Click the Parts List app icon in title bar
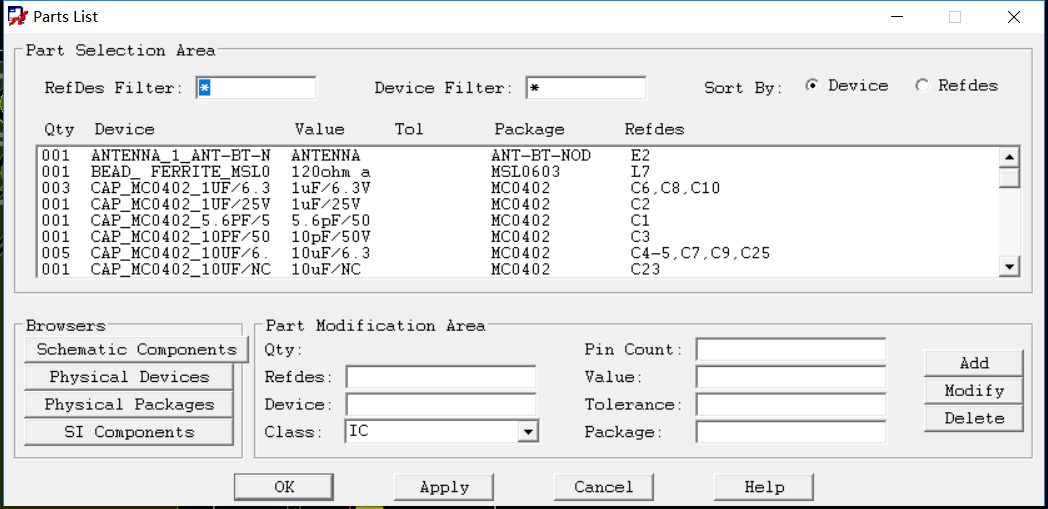The height and width of the screenshot is (509, 1048). [x=17, y=17]
